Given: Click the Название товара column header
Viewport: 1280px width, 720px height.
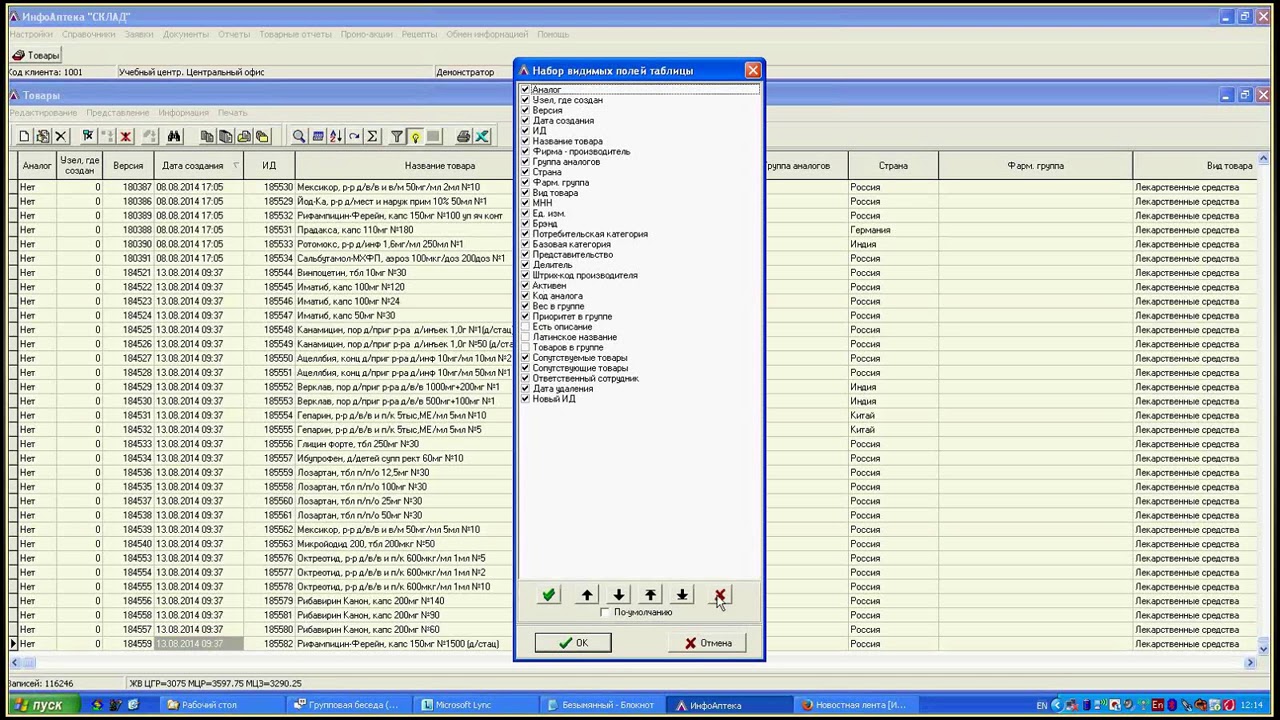Looking at the screenshot, I should [x=440, y=165].
